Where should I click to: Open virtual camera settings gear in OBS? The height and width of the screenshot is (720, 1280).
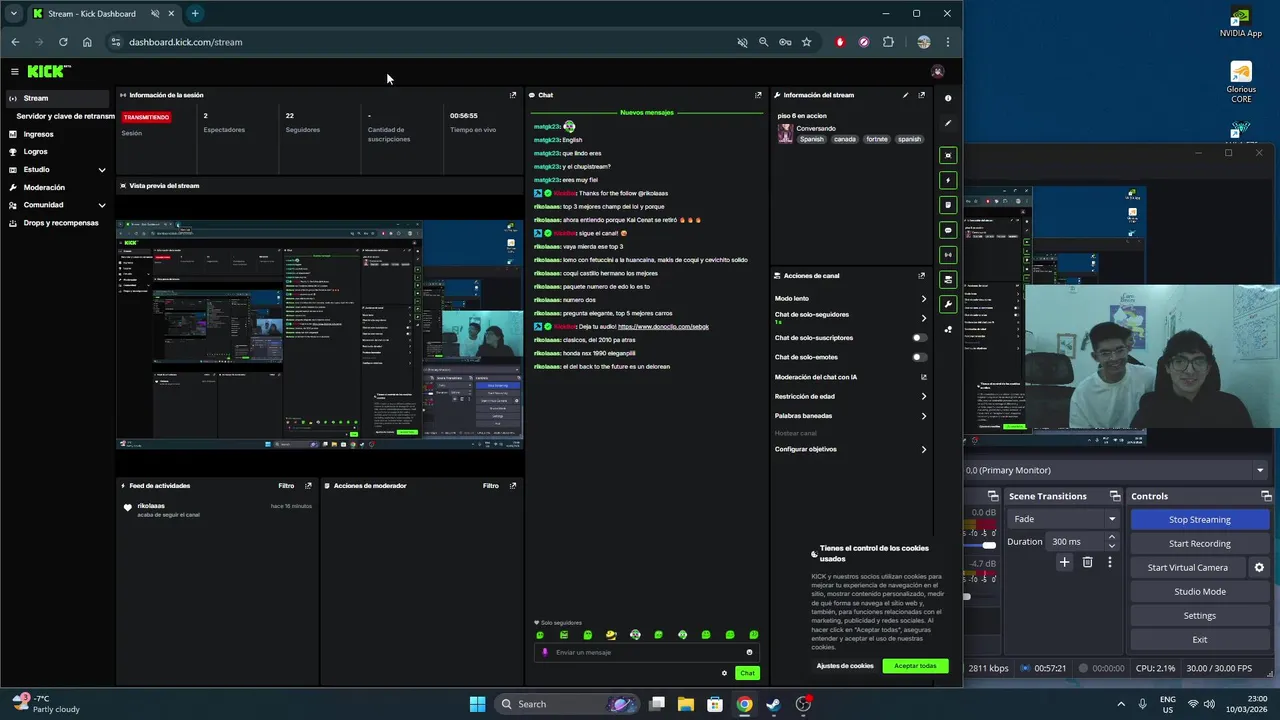[x=1259, y=567]
